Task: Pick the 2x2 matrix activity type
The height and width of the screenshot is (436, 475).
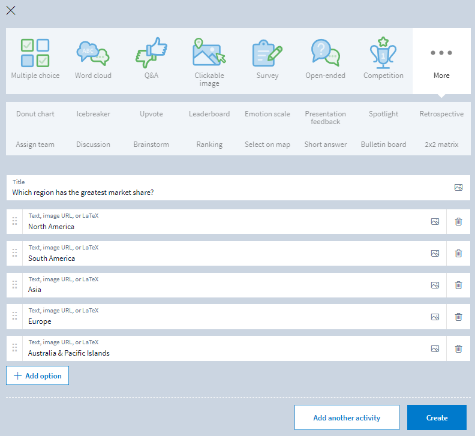Action: tap(441, 144)
